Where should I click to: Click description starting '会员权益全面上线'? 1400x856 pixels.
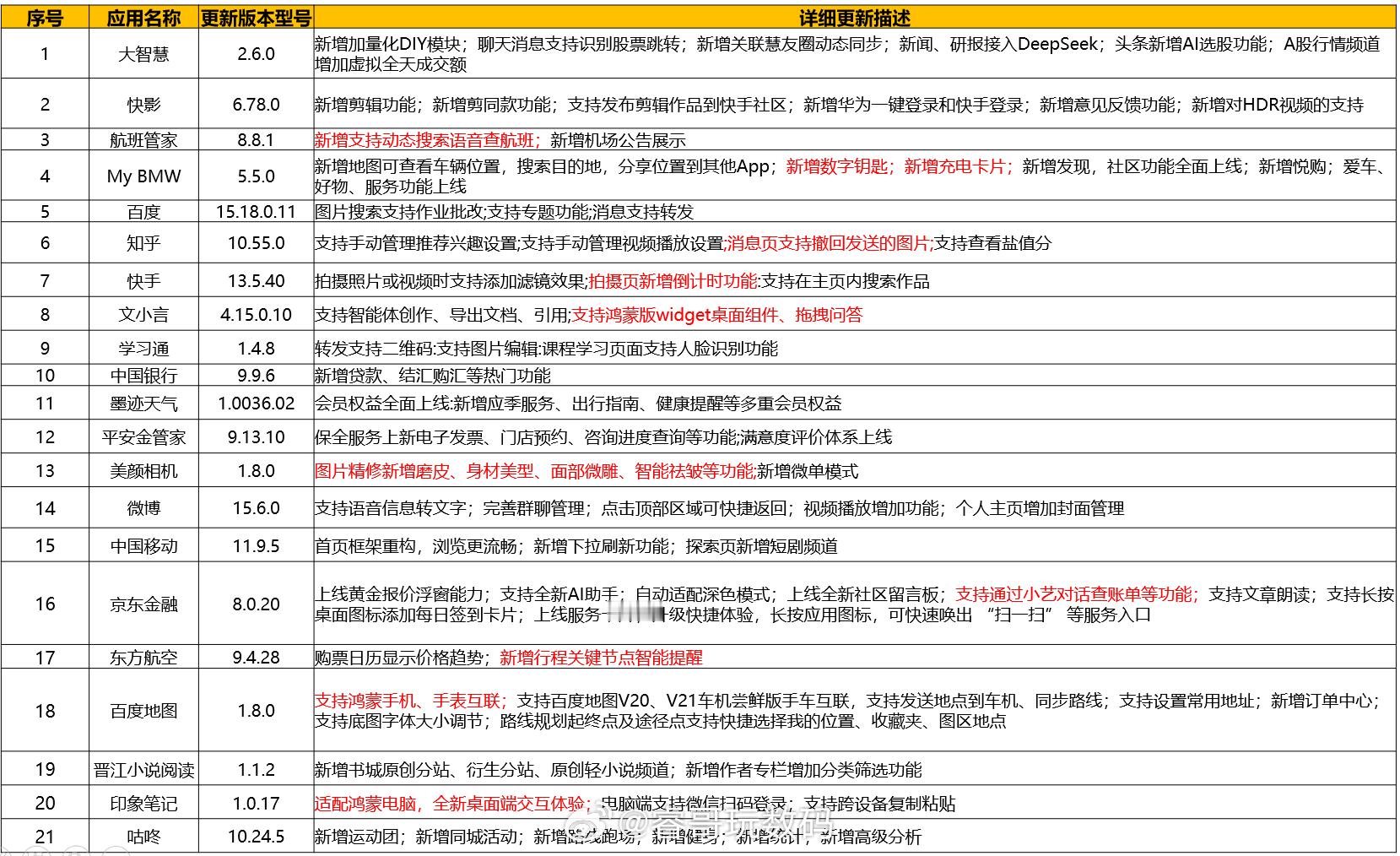[x=578, y=404]
